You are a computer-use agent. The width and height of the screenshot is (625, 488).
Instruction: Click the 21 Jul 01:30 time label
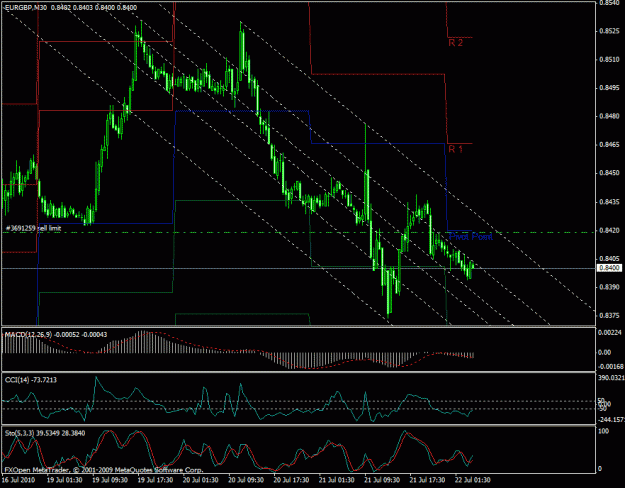click(337, 480)
